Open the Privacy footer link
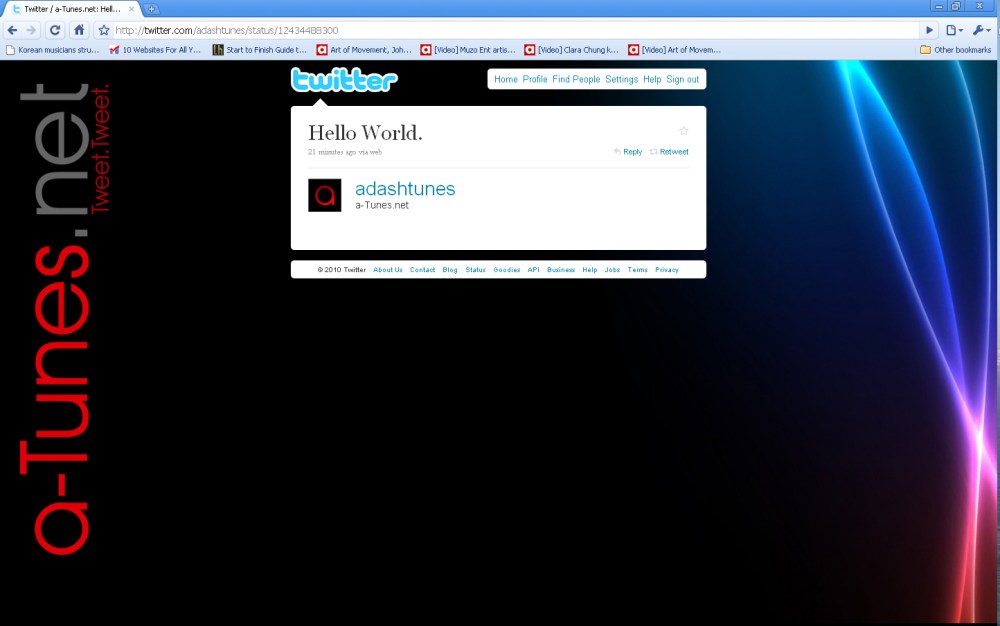 click(x=666, y=269)
